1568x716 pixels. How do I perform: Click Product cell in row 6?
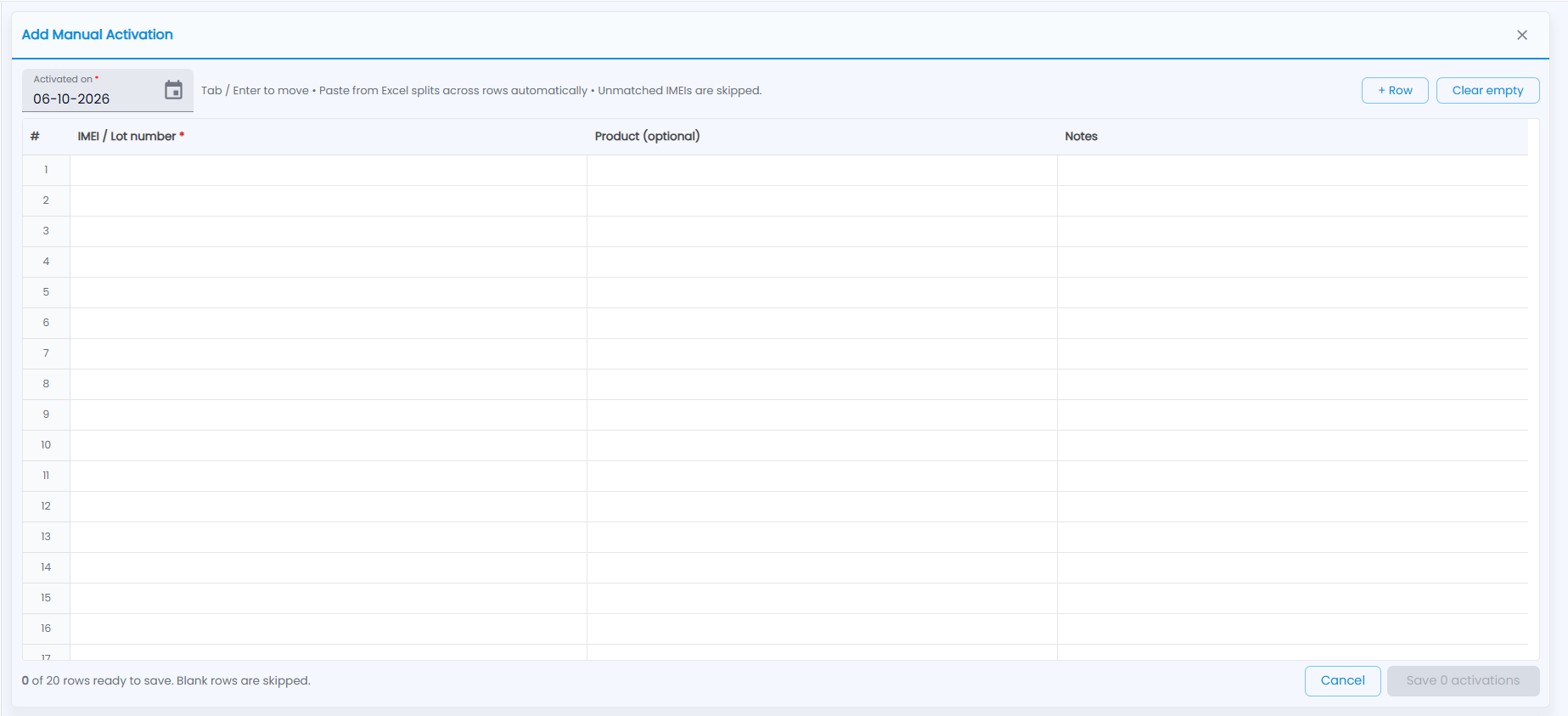(x=822, y=323)
